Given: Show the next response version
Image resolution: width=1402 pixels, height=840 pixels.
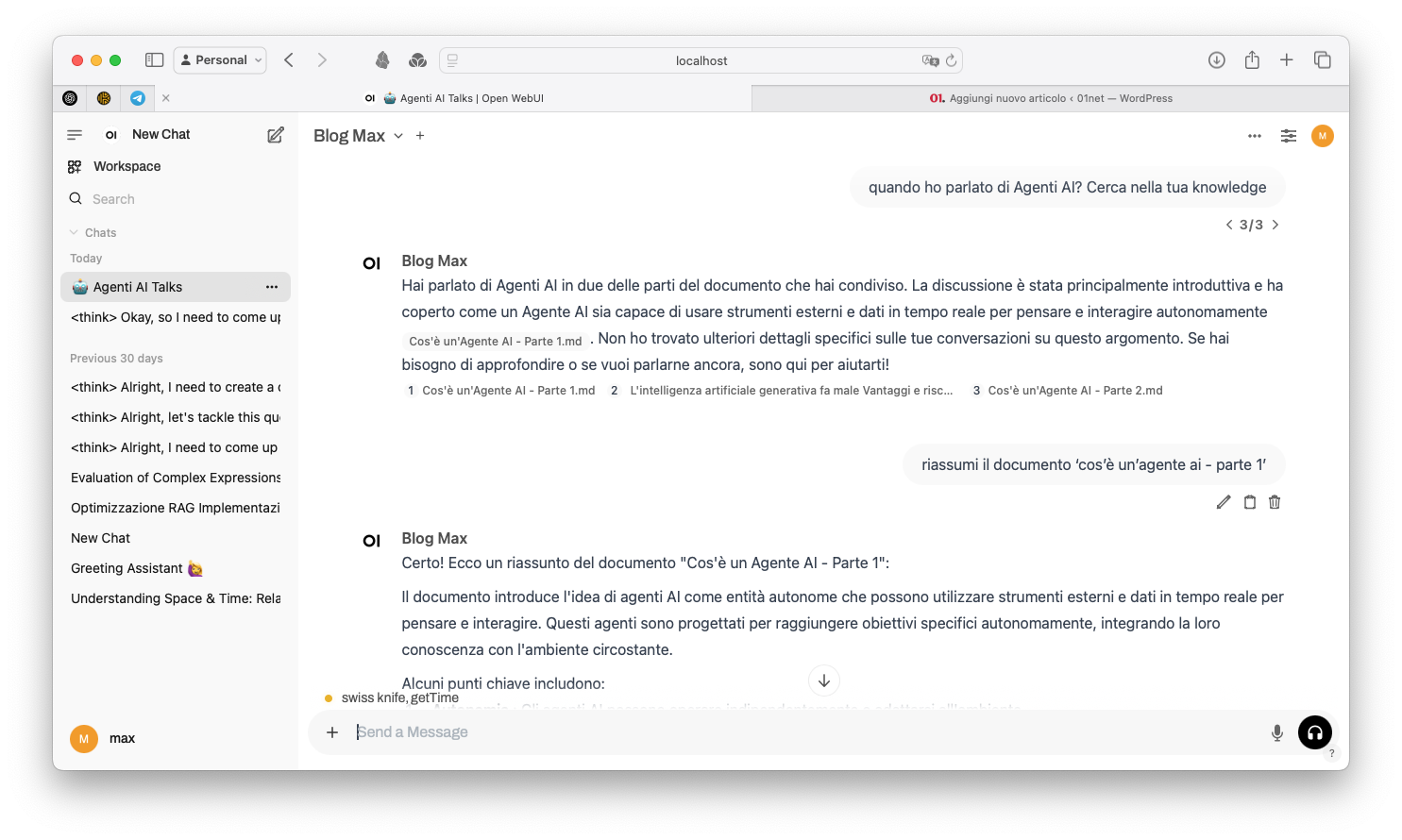Looking at the screenshot, I should tap(1275, 225).
